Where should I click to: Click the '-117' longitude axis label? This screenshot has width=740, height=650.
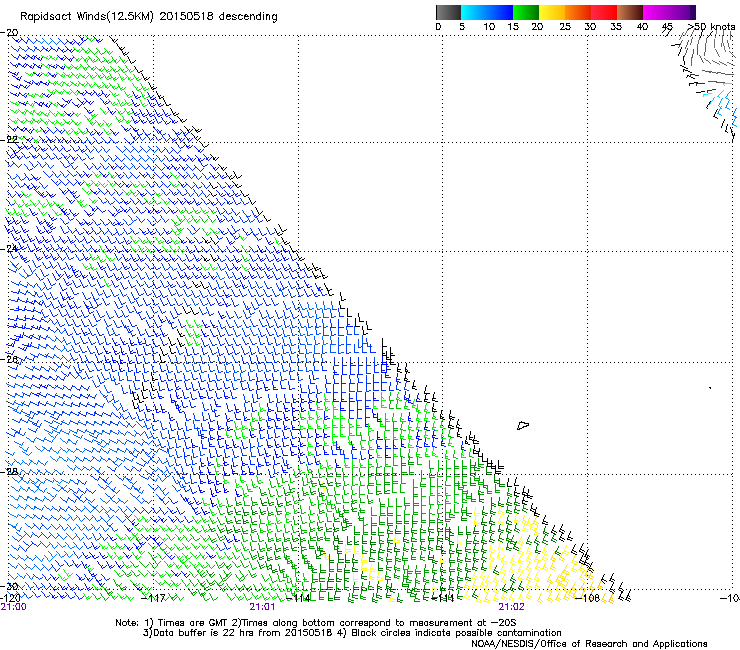tap(153, 598)
